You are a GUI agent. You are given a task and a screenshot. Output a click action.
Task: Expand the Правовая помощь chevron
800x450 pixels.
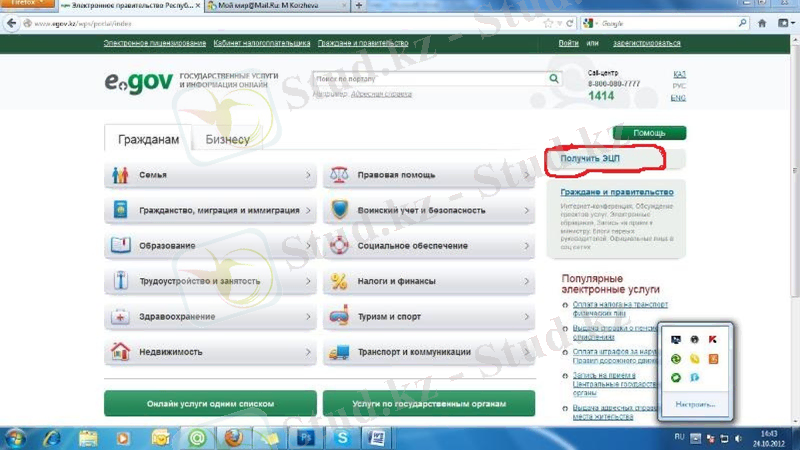click(x=527, y=175)
